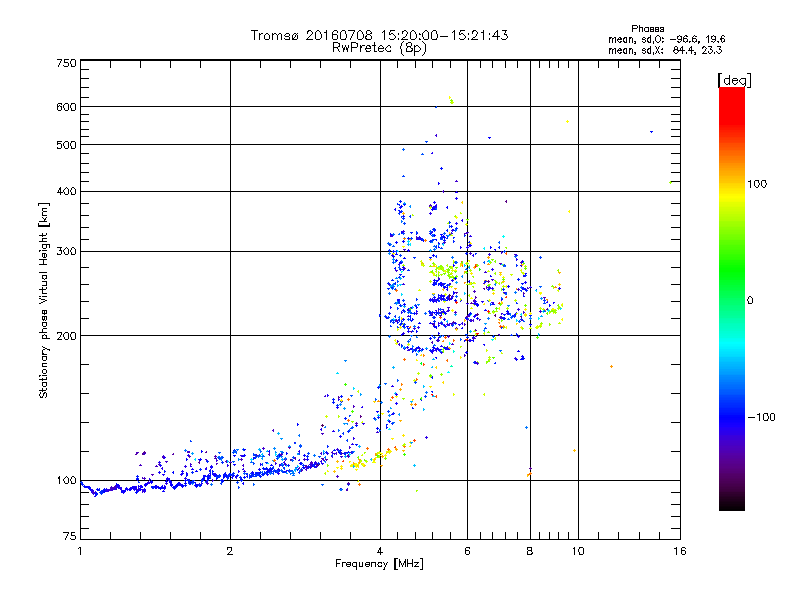The image size is (800, 600).
Task: Click the black bottom of the colorbar
Action: [732, 503]
